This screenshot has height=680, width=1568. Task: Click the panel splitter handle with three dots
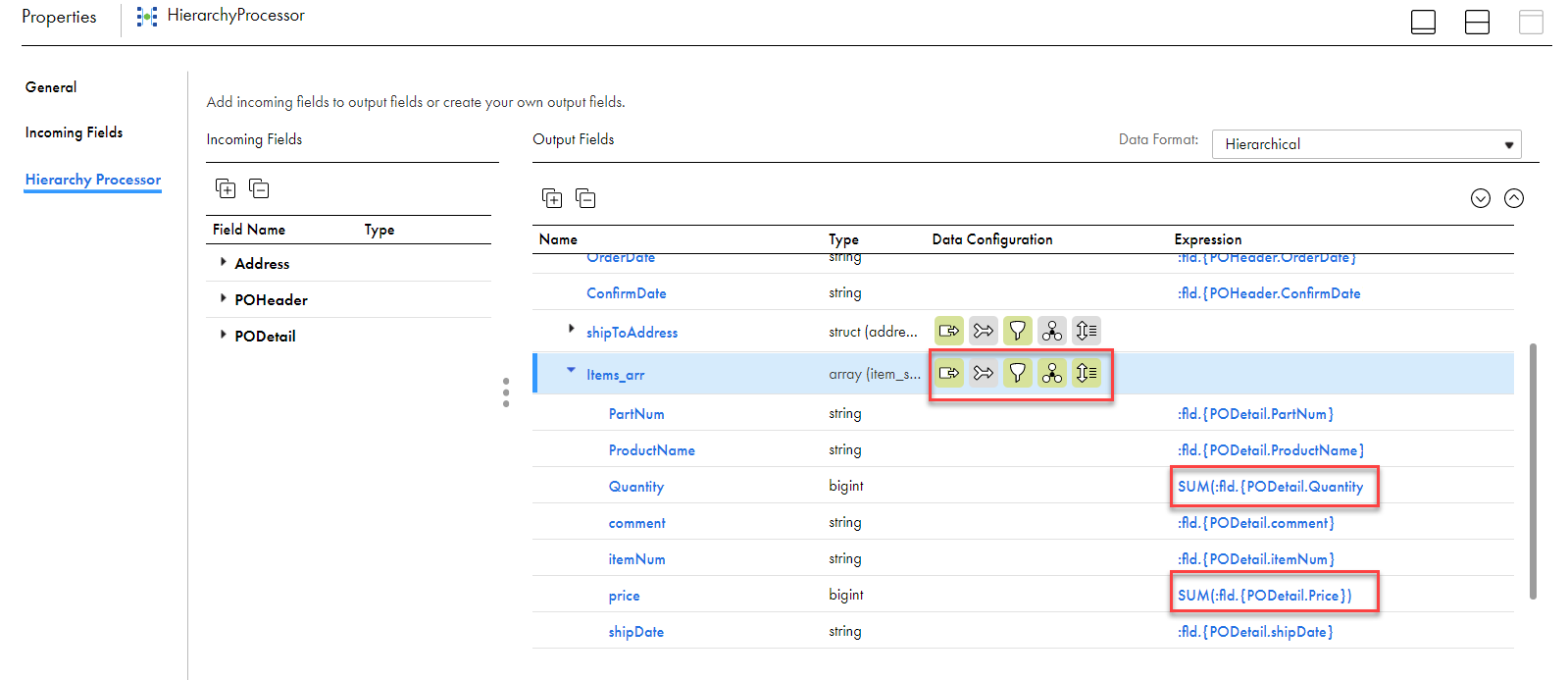506,392
